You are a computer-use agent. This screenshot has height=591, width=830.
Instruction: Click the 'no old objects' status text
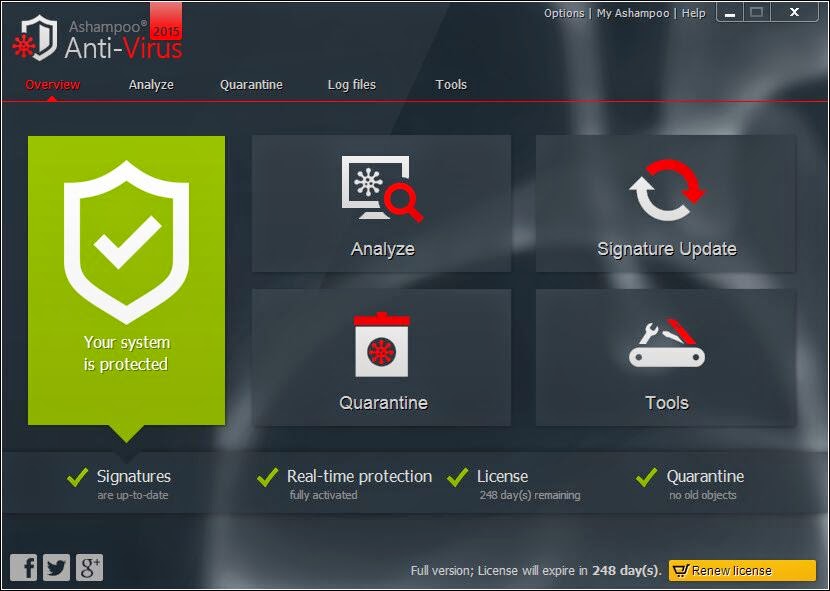[x=702, y=495]
